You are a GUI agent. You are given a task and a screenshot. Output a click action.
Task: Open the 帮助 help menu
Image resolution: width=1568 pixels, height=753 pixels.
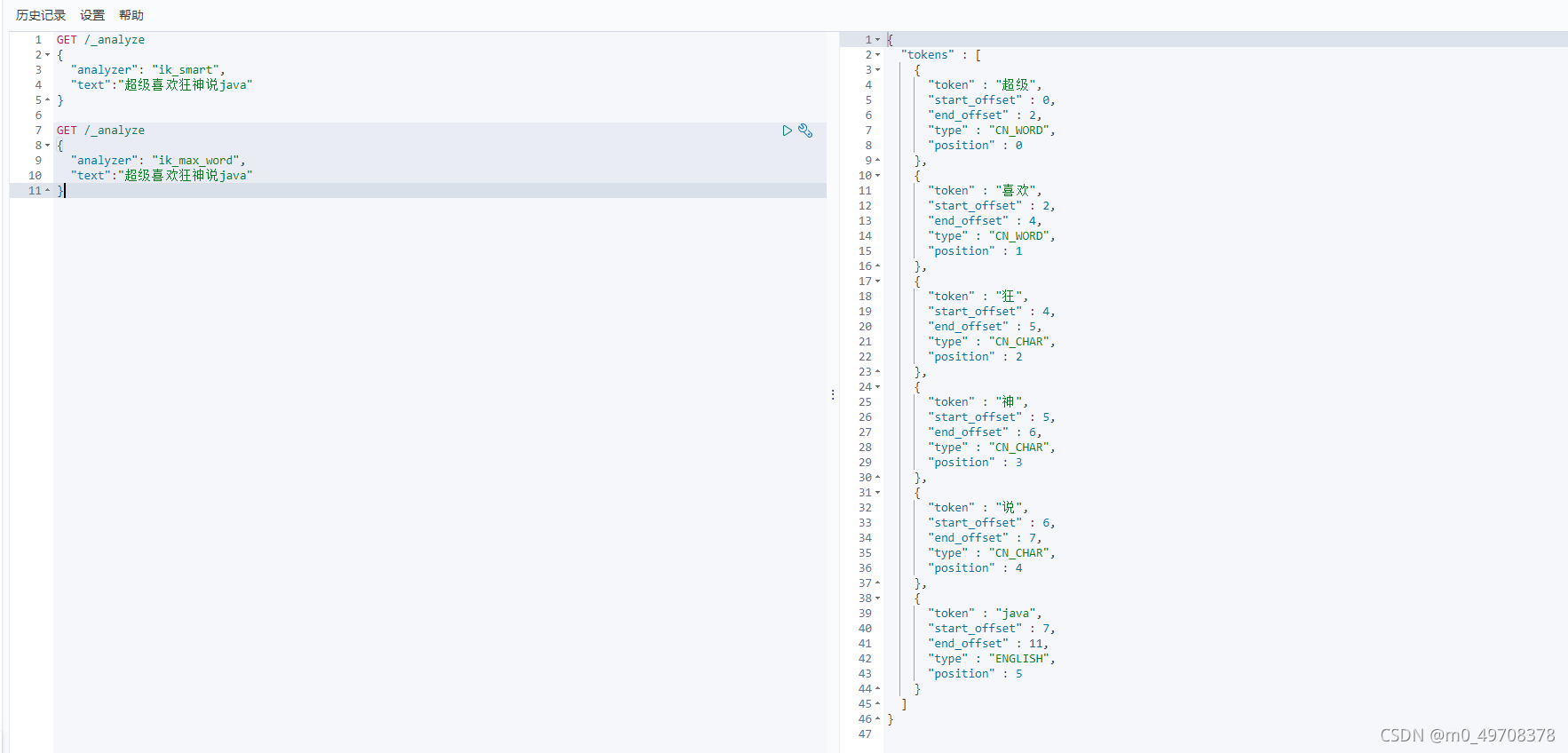coord(131,15)
